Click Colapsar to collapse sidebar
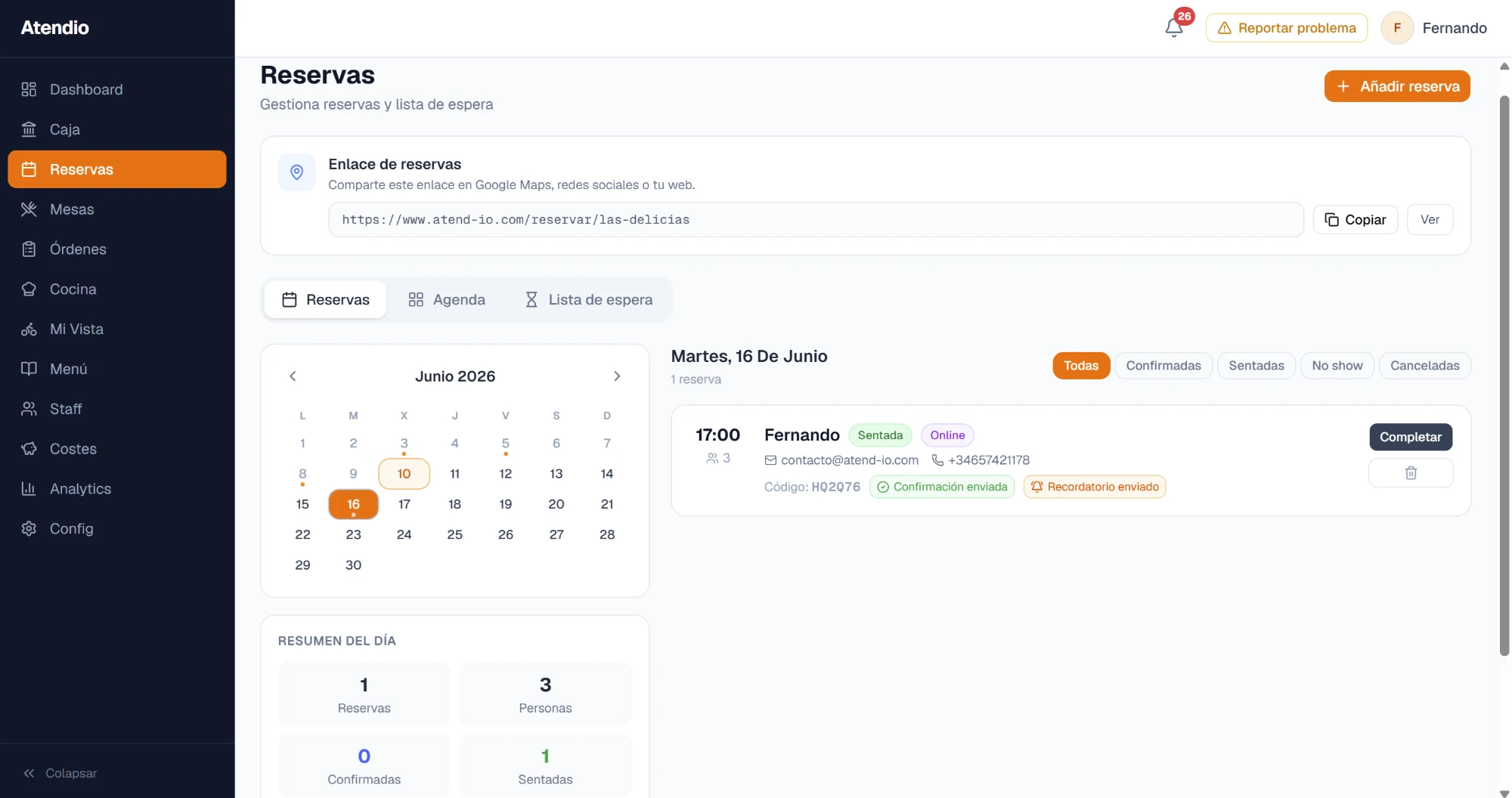The height and width of the screenshot is (798, 1512). tap(71, 773)
